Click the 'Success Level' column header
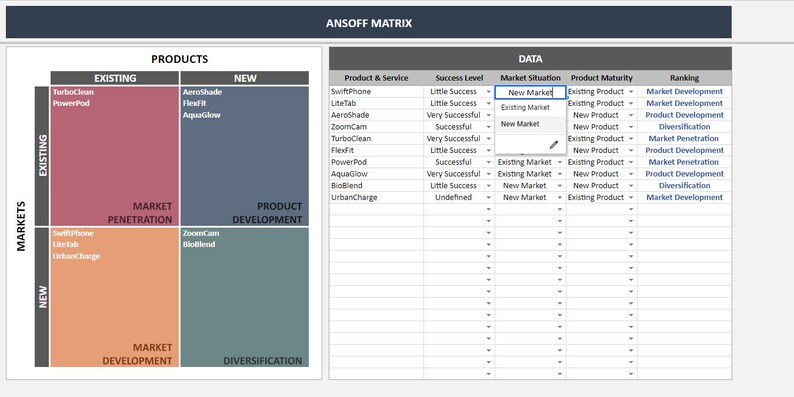Viewport: 794px width, 397px height. tap(459, 78)
